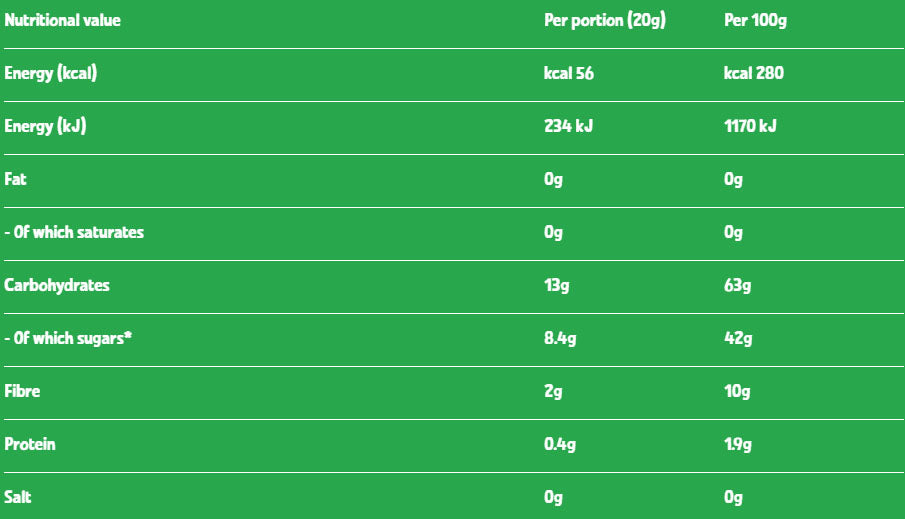Click the "Per 100g" column header

click(755, 20)
